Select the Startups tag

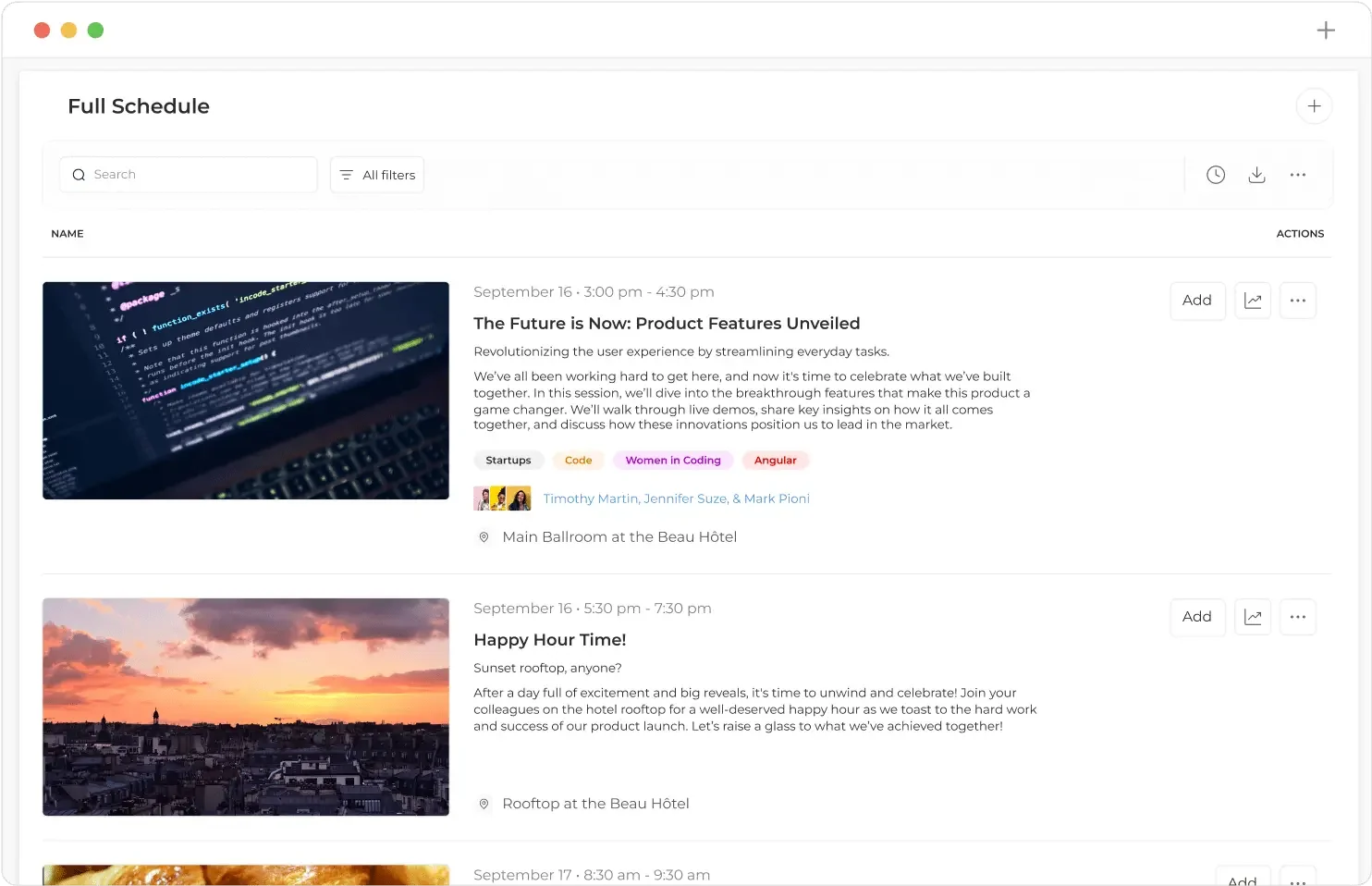tap(508, 461)
